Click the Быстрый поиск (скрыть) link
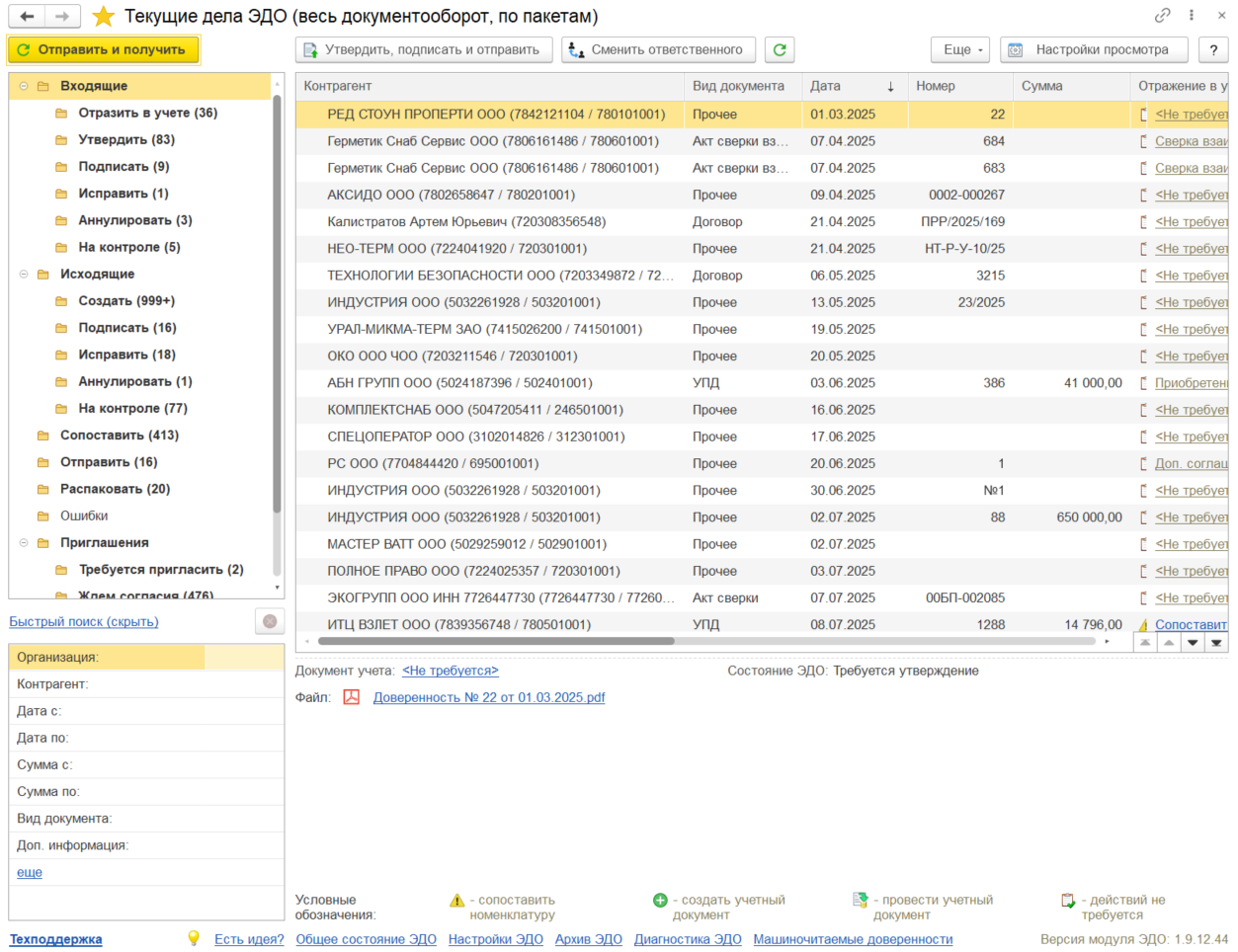Screen dimensions: 1238x952 click(x=84, y=621)
